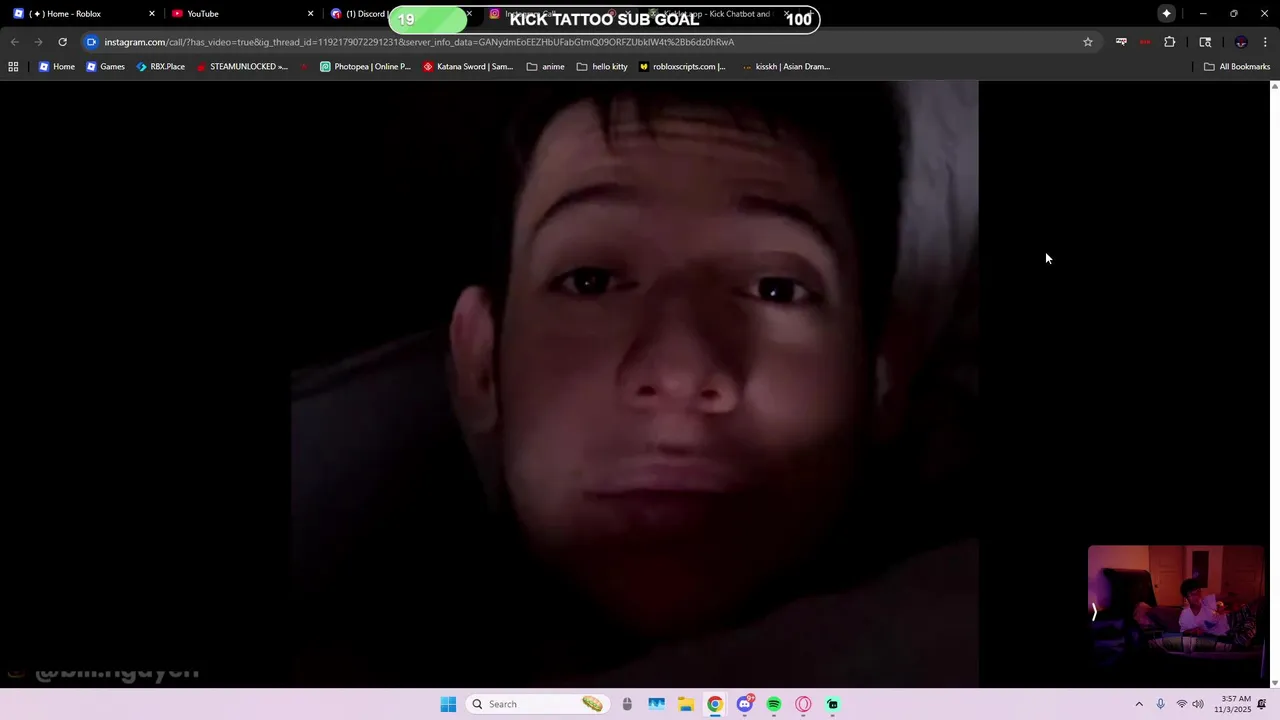Open Opera GX from the taskbar
The height and width of the screenshot is (720, 1280).
coord(803,704)
